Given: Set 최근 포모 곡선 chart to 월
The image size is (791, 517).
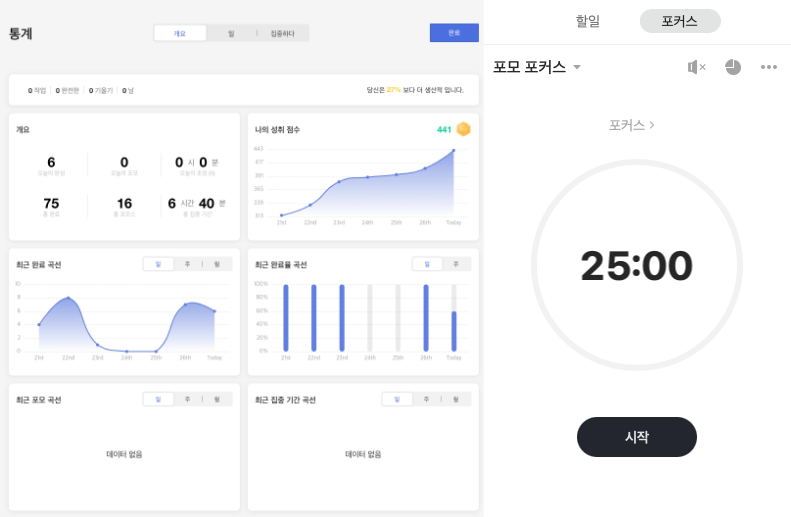Looking at the screenshot, I should 217,399.
